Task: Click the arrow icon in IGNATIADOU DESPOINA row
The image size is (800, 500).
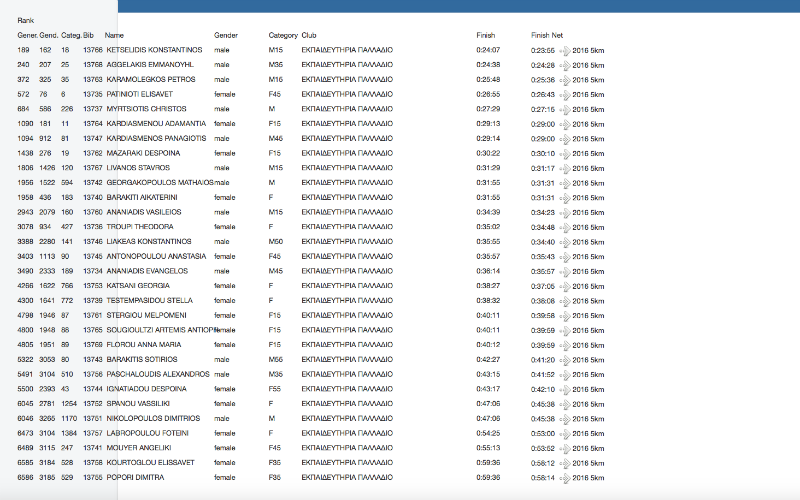Action: [565, 390]
